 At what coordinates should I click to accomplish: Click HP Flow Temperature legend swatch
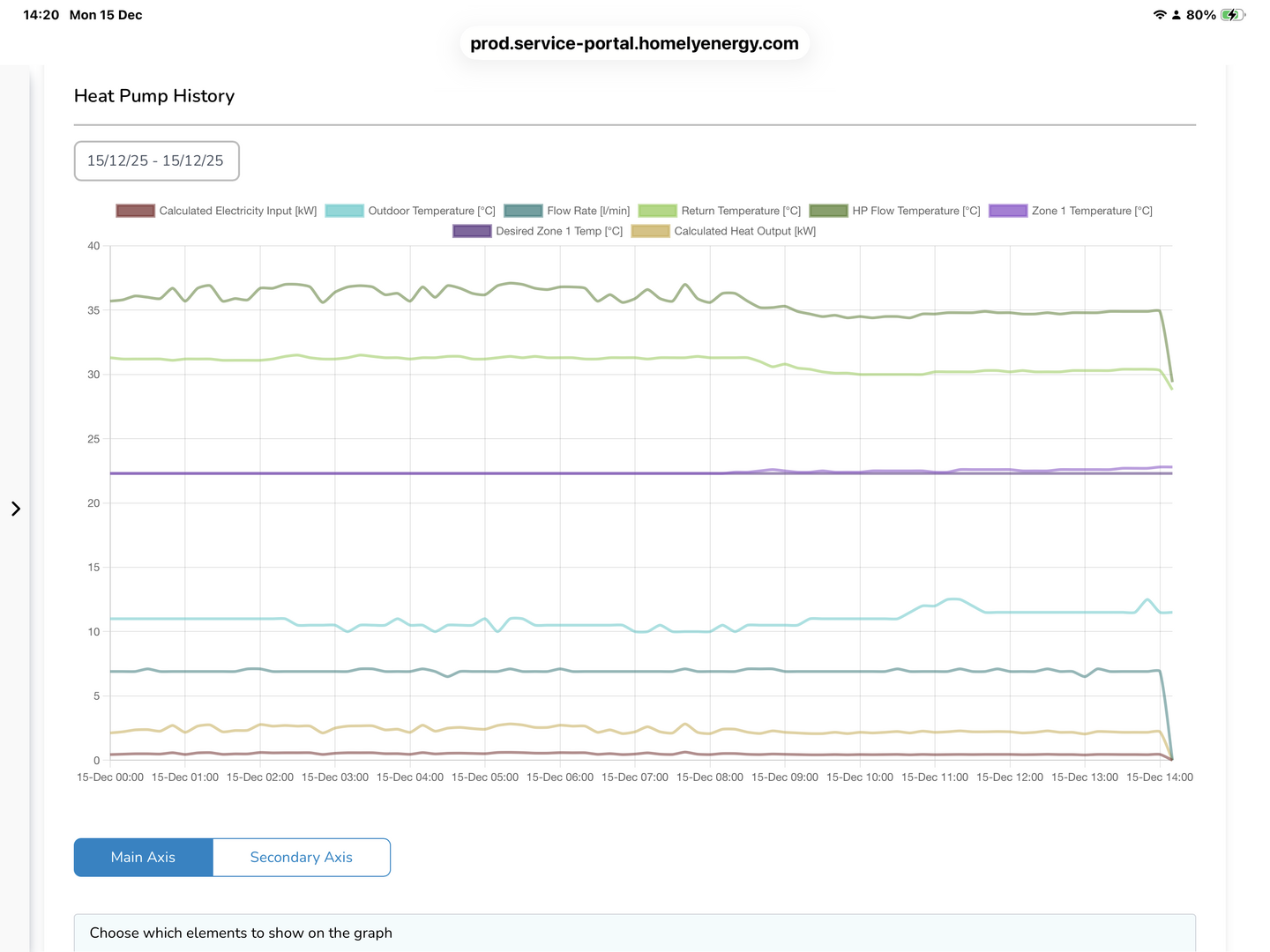pos(828,211)
